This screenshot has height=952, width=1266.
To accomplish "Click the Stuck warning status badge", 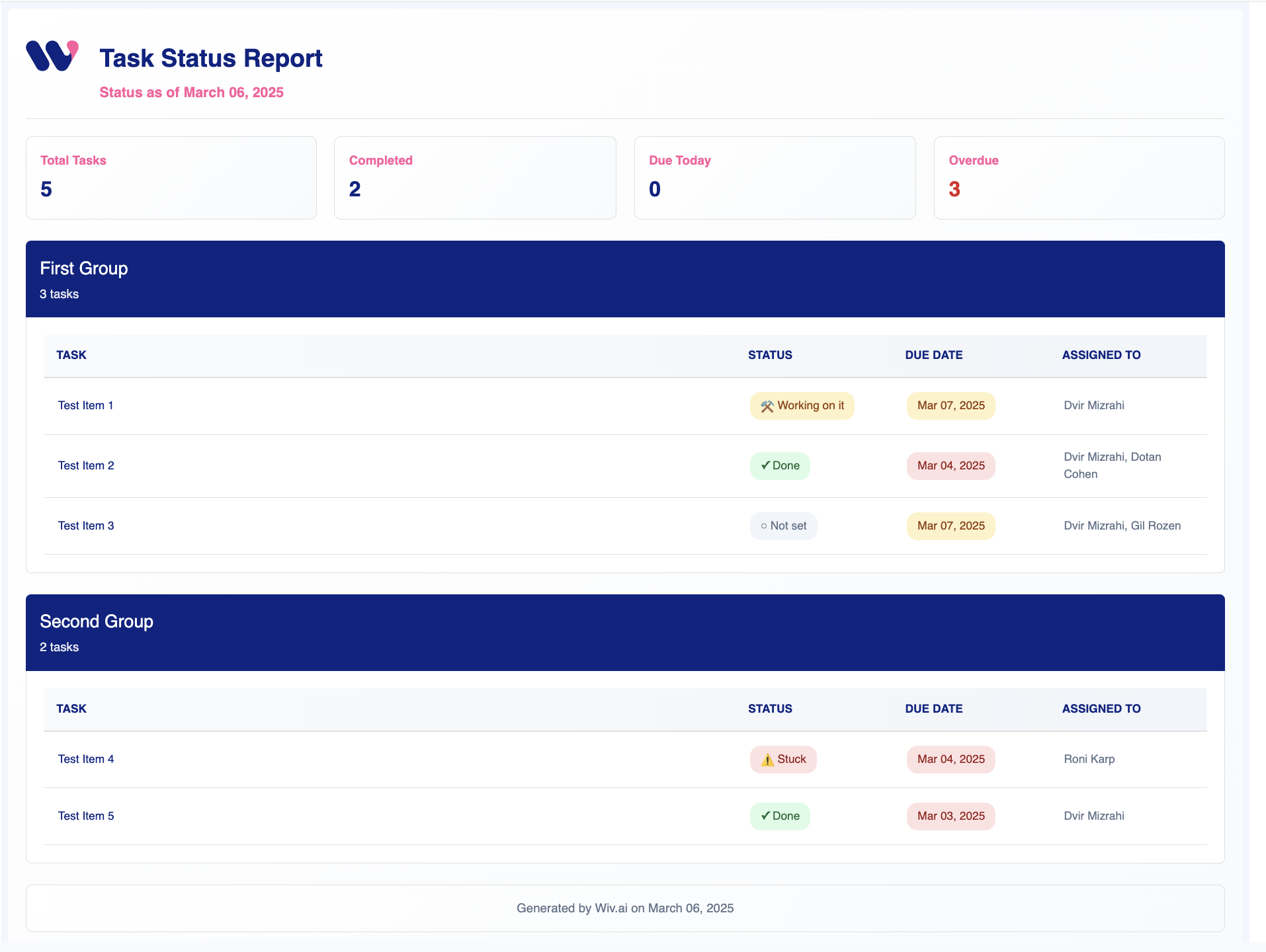I will 783,760.
